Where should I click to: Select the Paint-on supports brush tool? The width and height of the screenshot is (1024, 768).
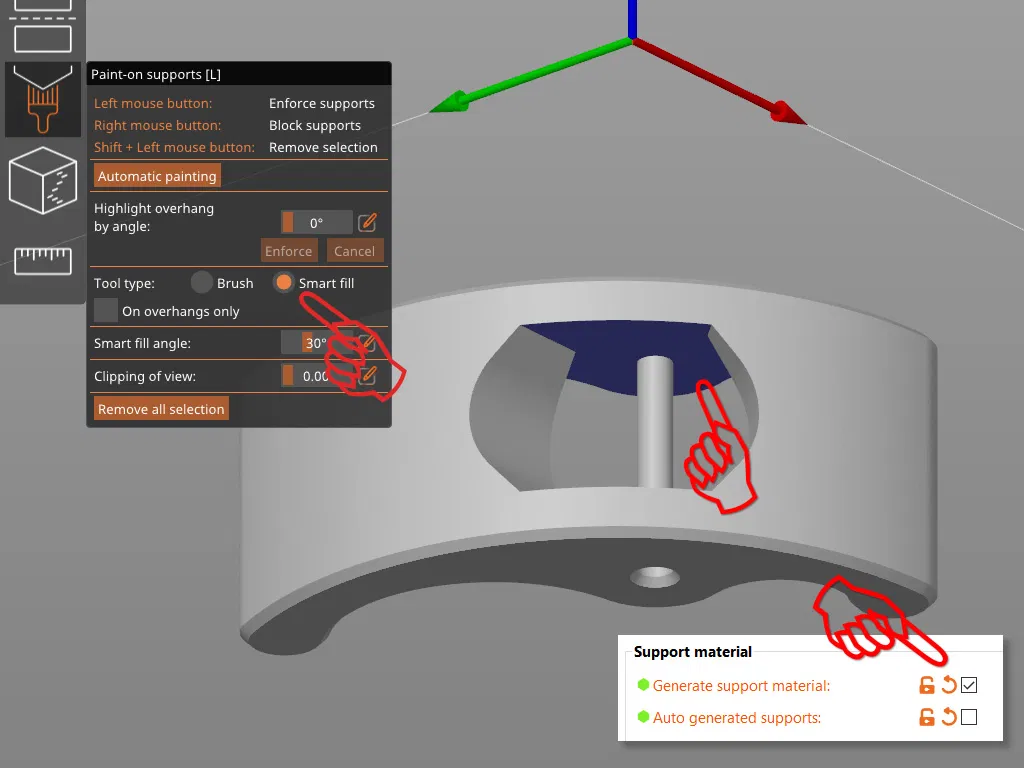(43, 100)
